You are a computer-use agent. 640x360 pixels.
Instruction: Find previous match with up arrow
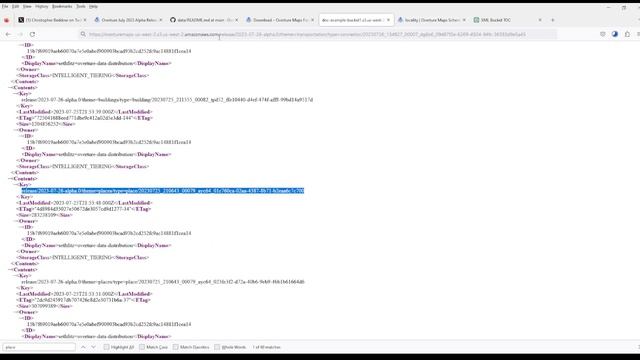tap(83, 347)
